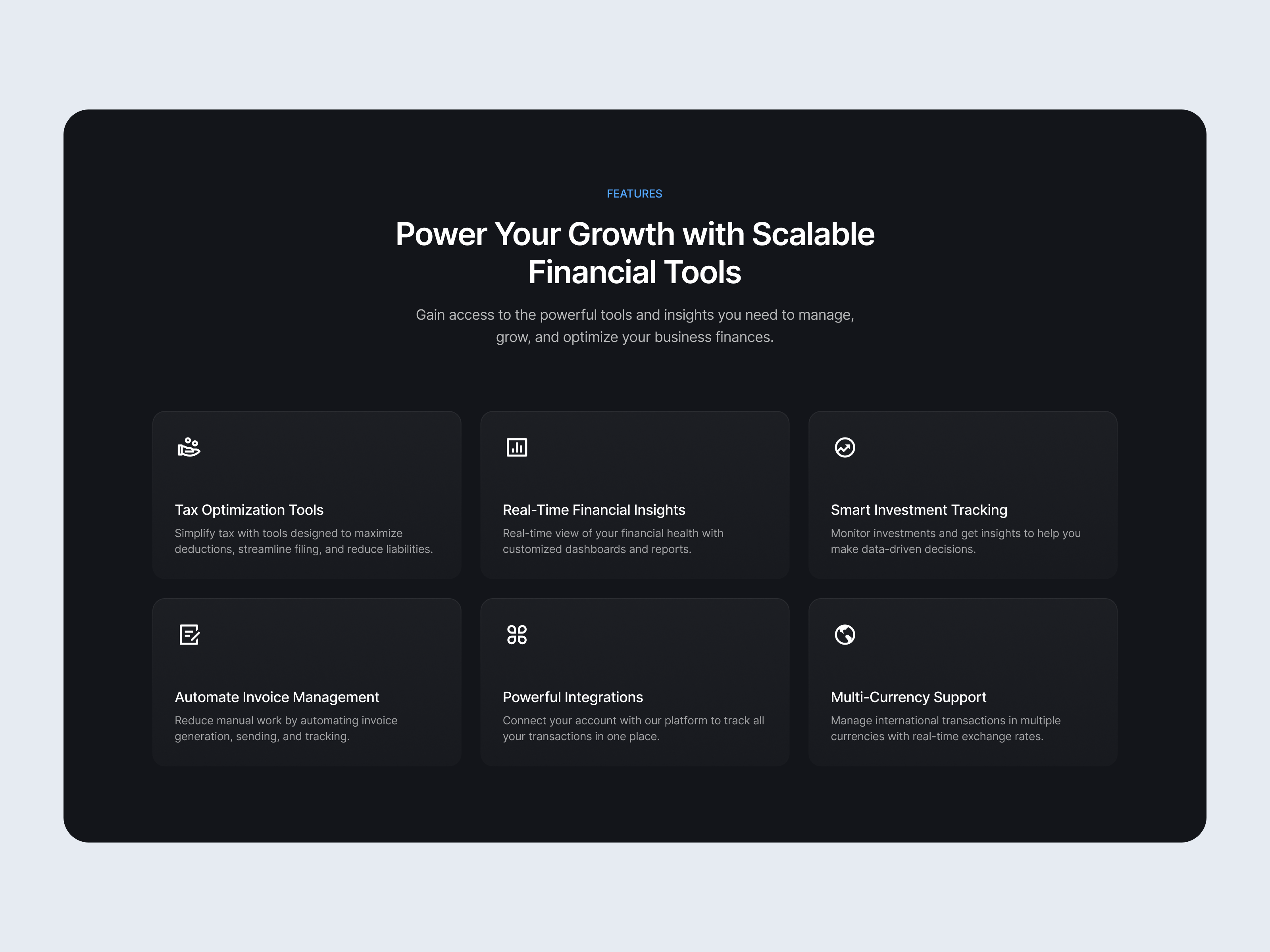Screen dimensions: 1270x952
Task: Click the coin-over-hand graphic in the first card
Action: tap(189, 447)
